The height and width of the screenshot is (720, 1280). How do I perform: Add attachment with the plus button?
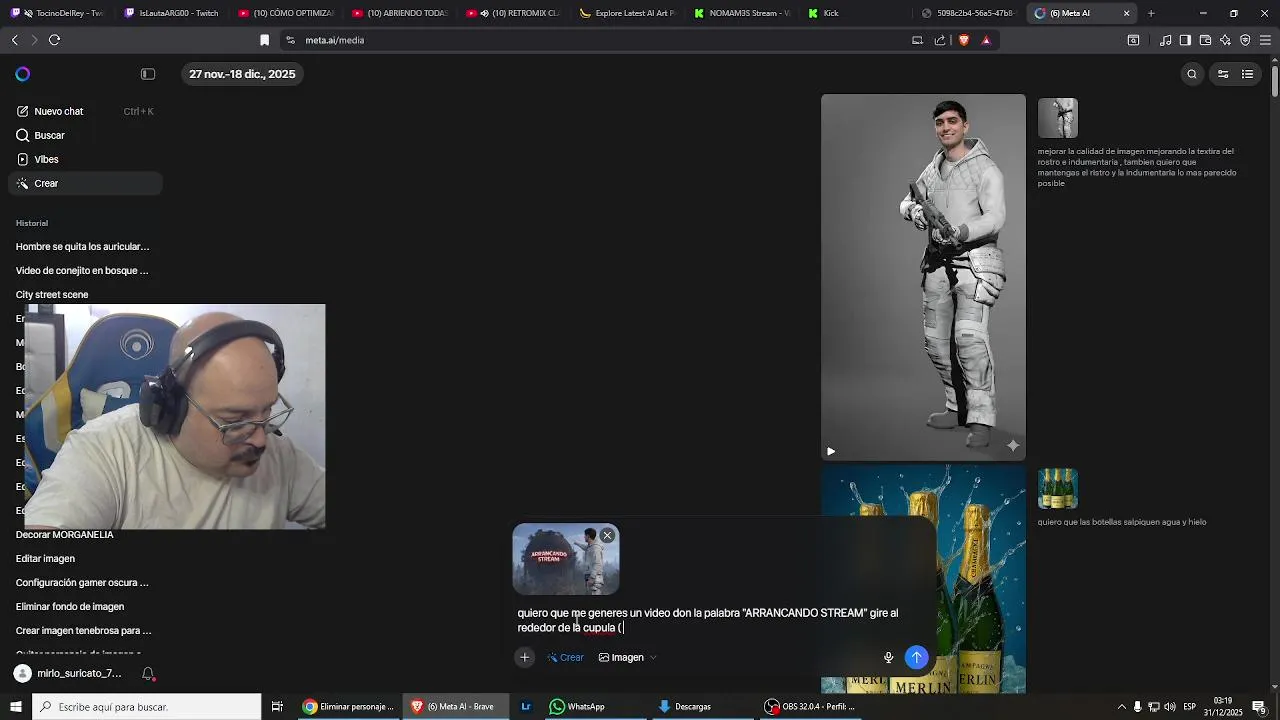(x=524, y=657)
